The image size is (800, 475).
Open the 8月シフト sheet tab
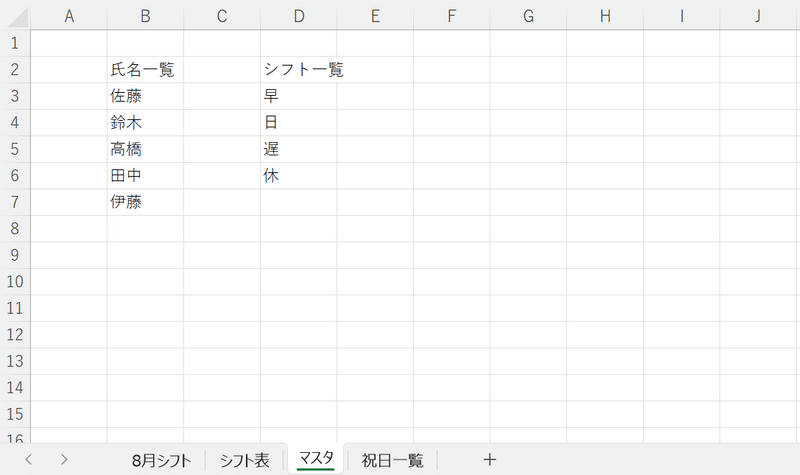click(x=161, y=460)
